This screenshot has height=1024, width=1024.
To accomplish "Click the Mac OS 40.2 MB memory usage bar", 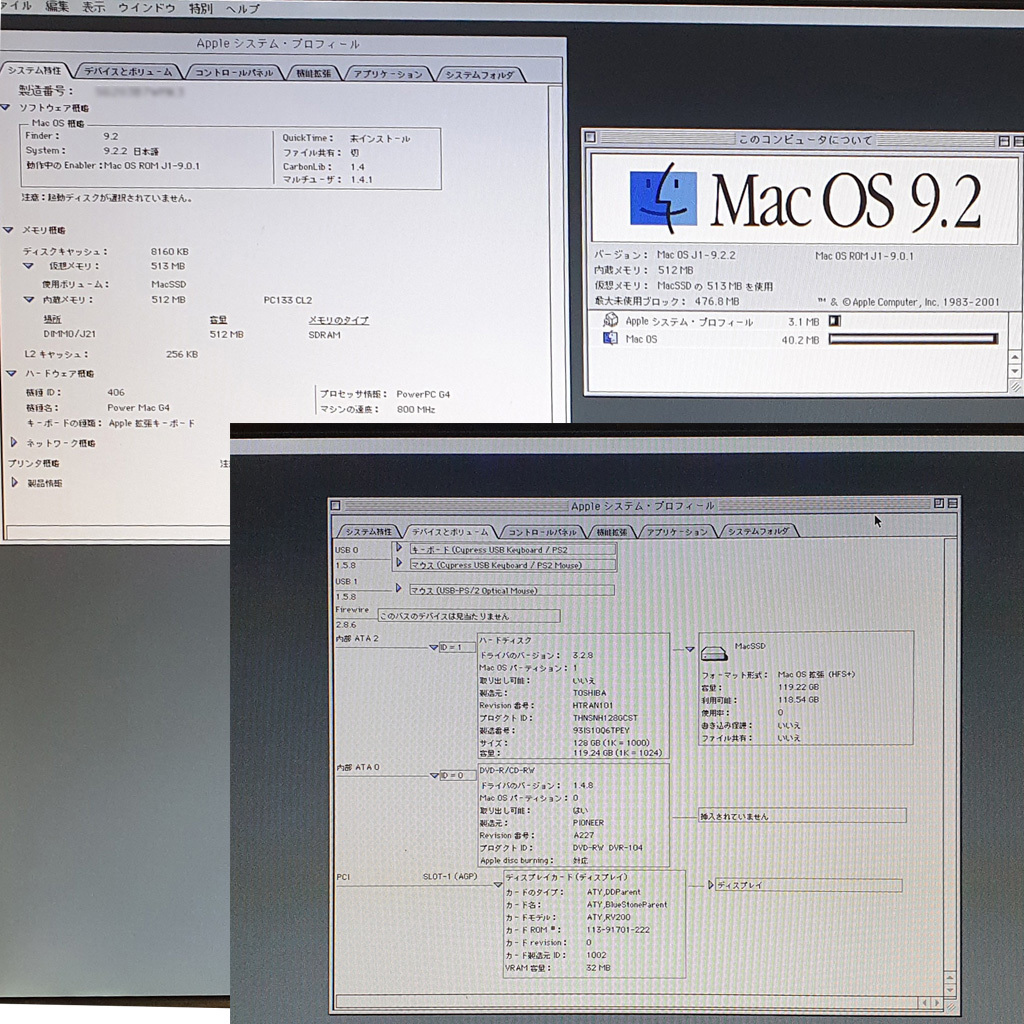I will click(x=913, y=338).
